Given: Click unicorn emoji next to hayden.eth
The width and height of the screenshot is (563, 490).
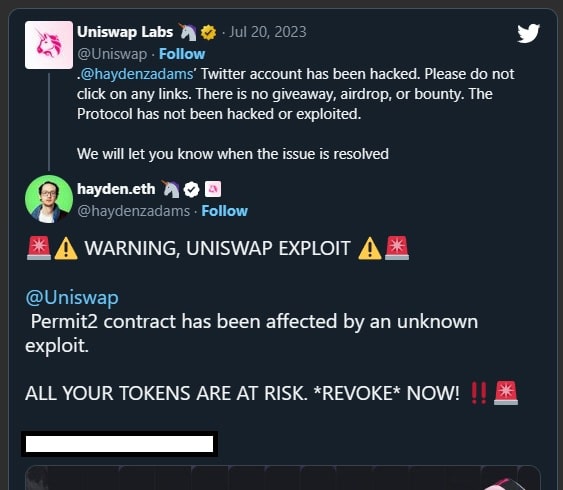Looking at the screenshot, I should pyautogui.click(x=170, y=189).
